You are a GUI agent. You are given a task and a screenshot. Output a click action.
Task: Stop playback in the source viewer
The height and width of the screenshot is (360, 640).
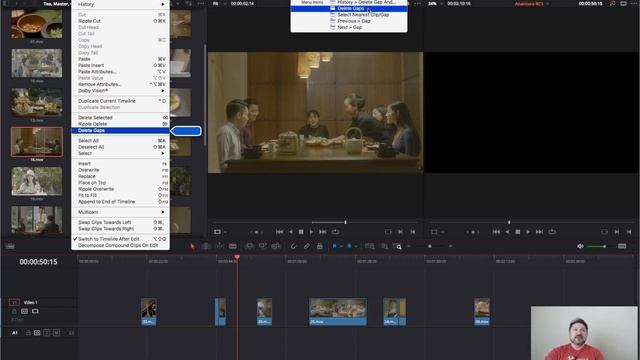pyautogui.click(x=301, y=232)
